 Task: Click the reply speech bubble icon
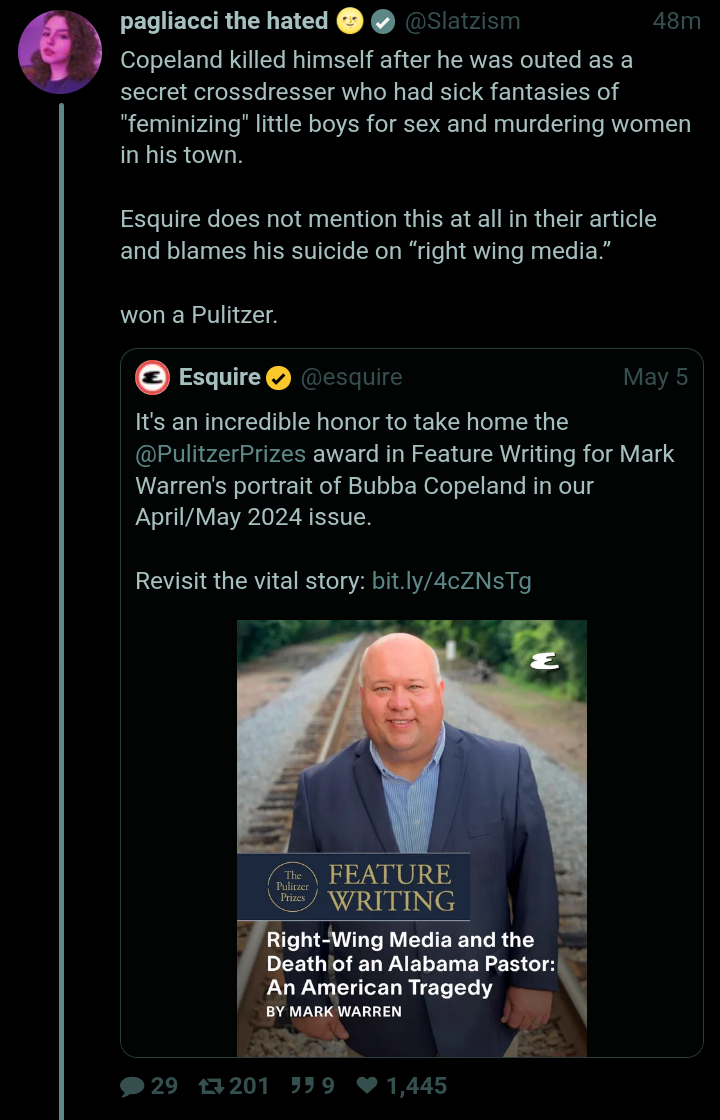(x=132, y=1086)
